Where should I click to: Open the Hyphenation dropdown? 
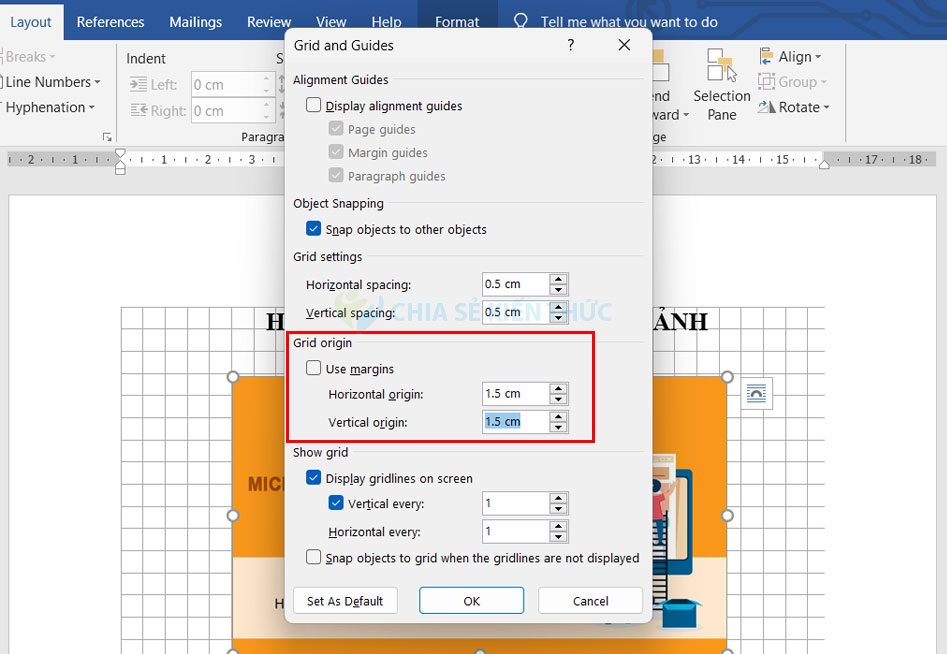[50, 107]
